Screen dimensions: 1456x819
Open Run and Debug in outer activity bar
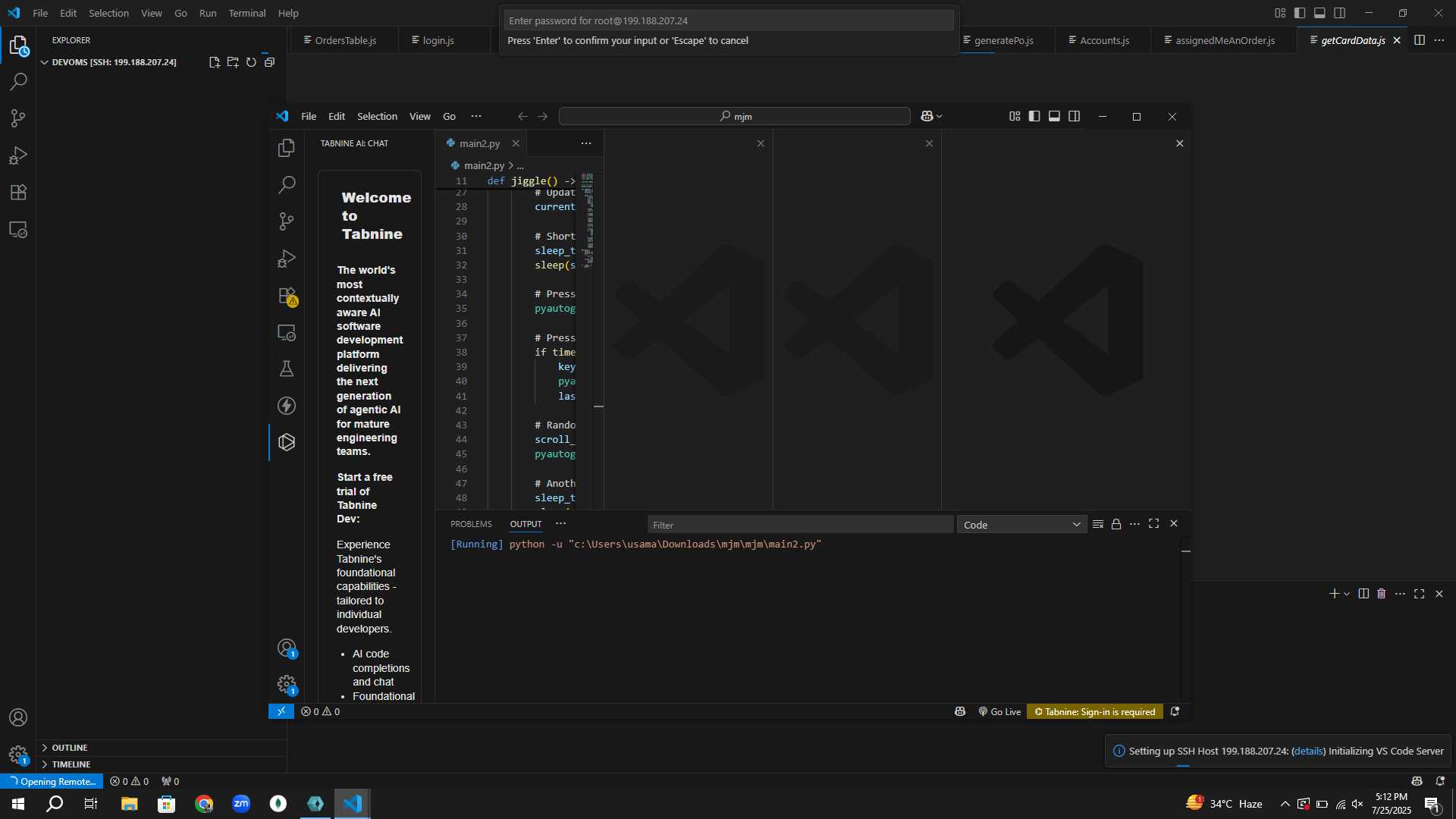click(x=18, y=155)
